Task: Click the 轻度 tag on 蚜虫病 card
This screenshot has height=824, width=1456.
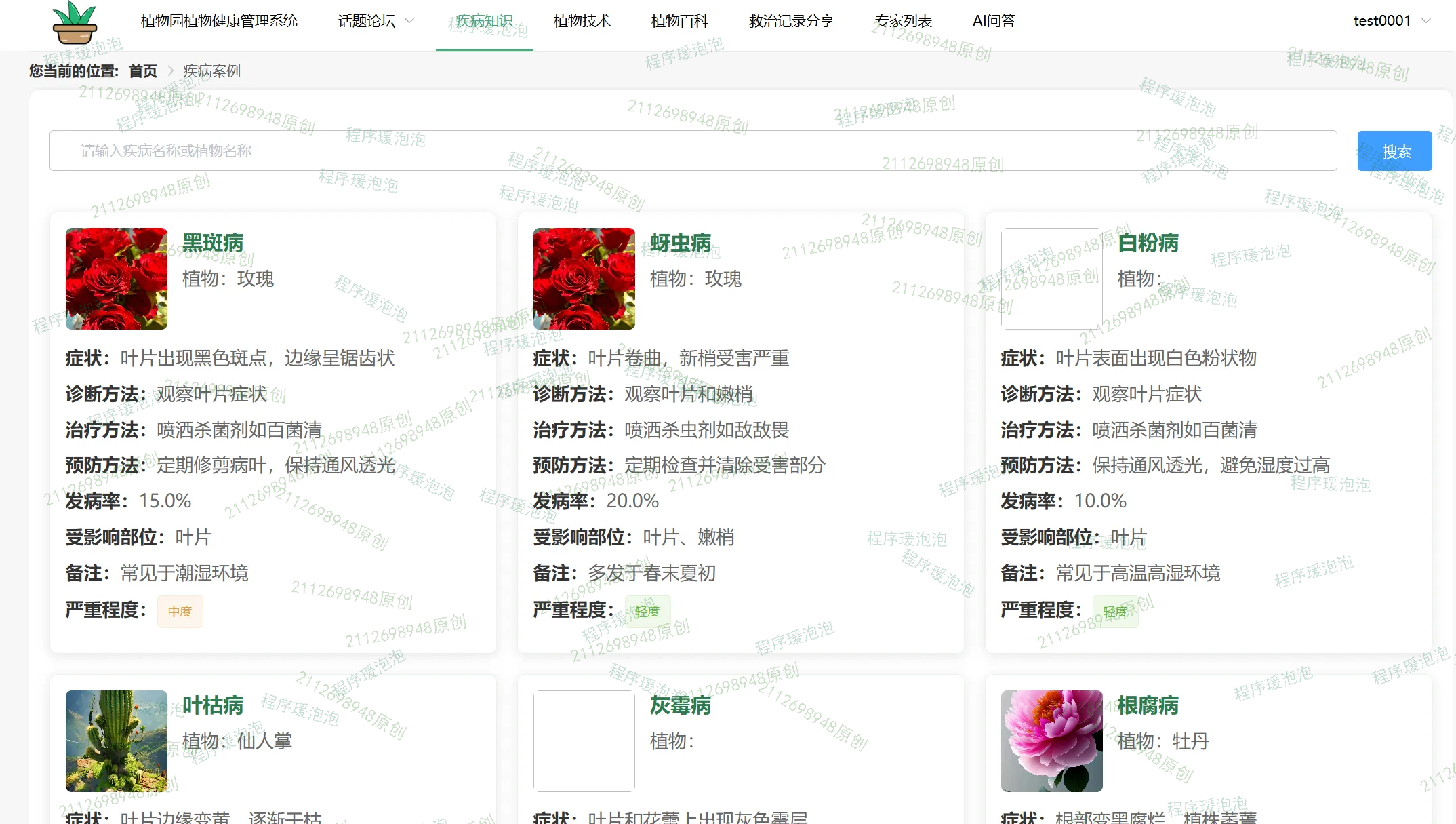Action: 647,611
